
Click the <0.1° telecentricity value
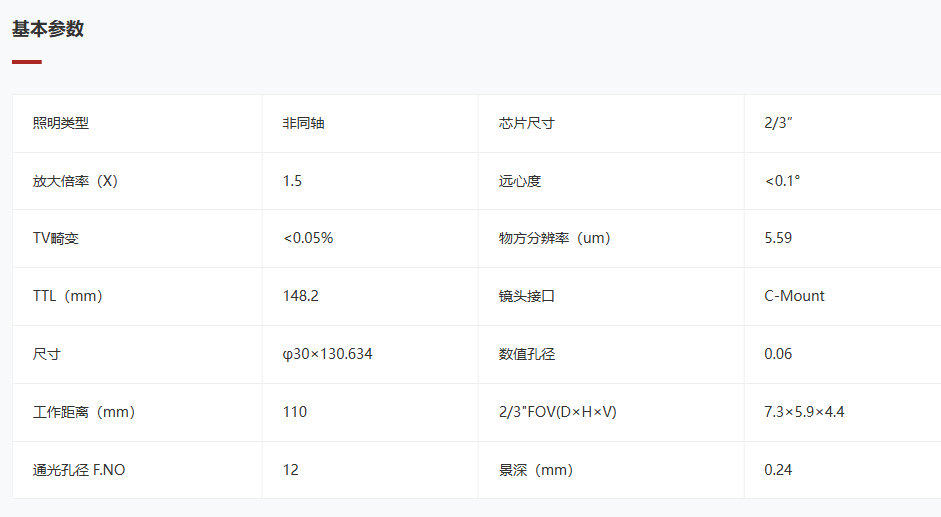click(783, 181)
